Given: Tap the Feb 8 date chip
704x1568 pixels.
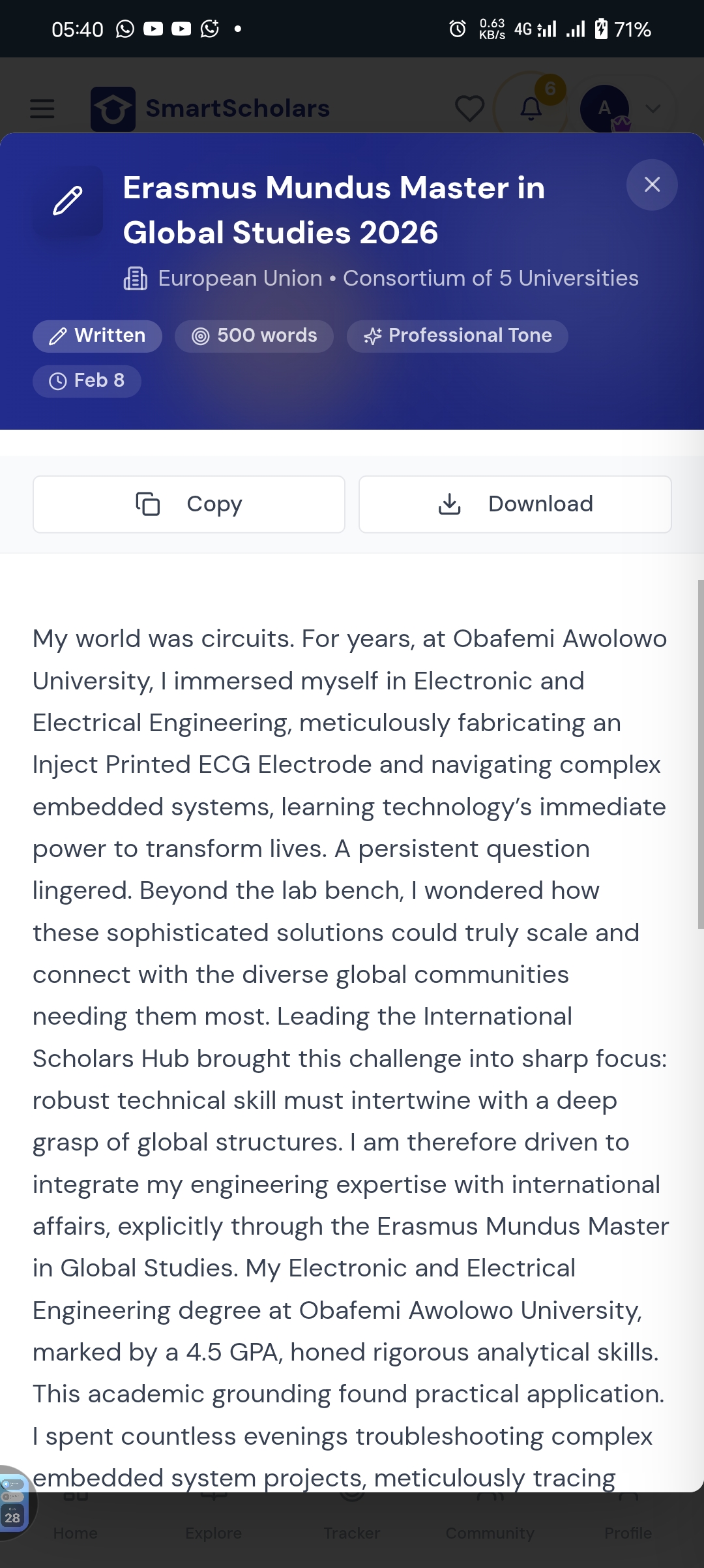Looking at the screenshot, I should click(x=87, y=381).
